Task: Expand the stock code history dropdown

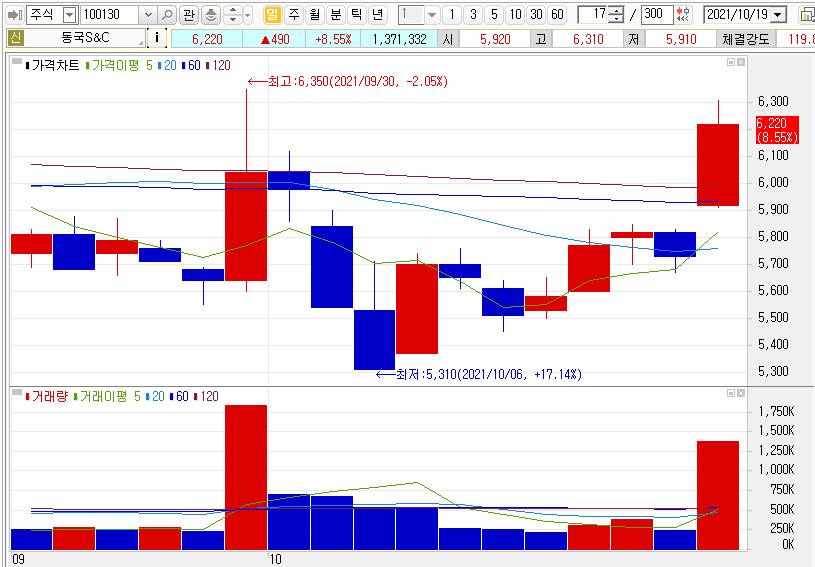Action: click(148, 15)
